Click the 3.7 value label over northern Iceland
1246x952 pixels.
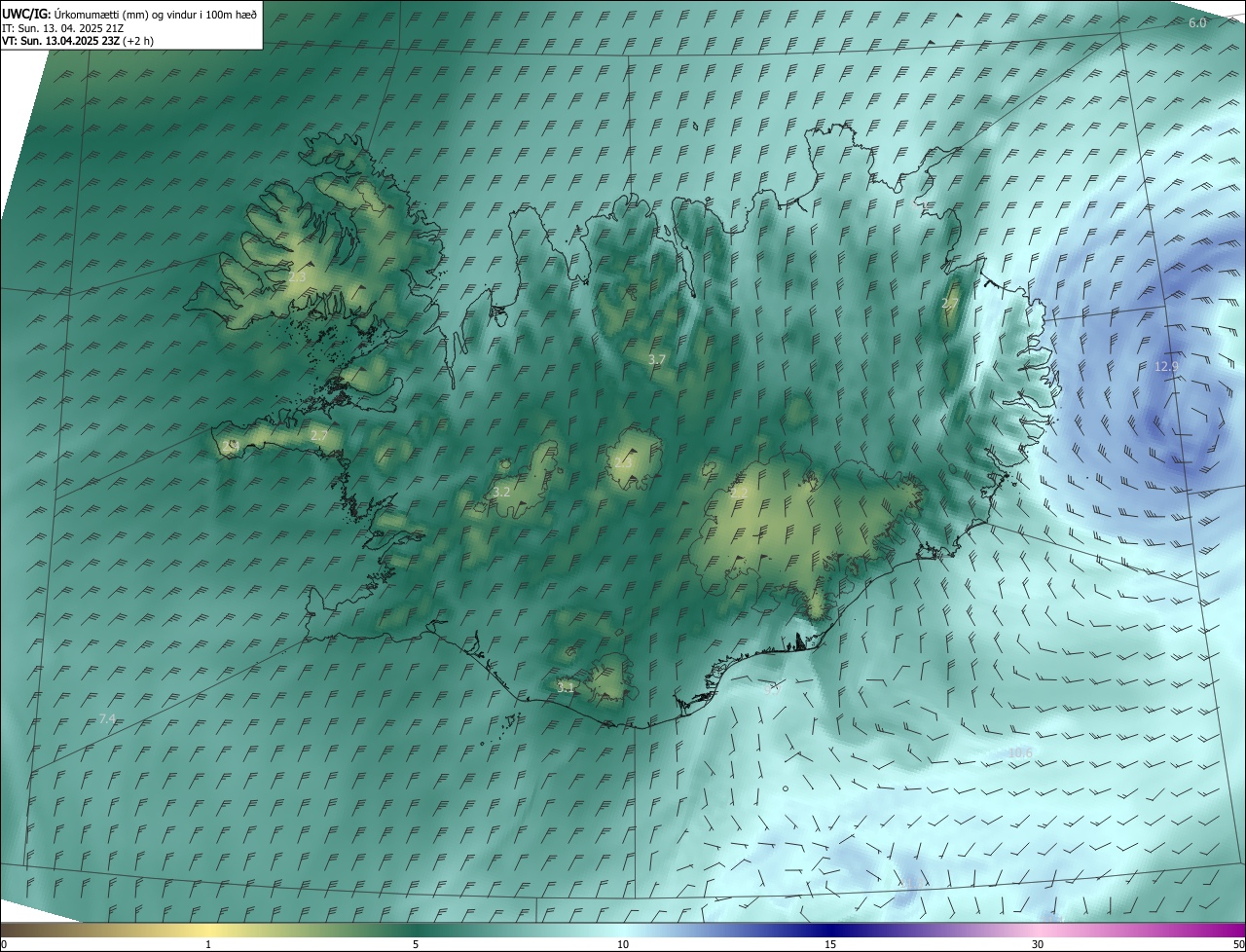pos(657,360)
